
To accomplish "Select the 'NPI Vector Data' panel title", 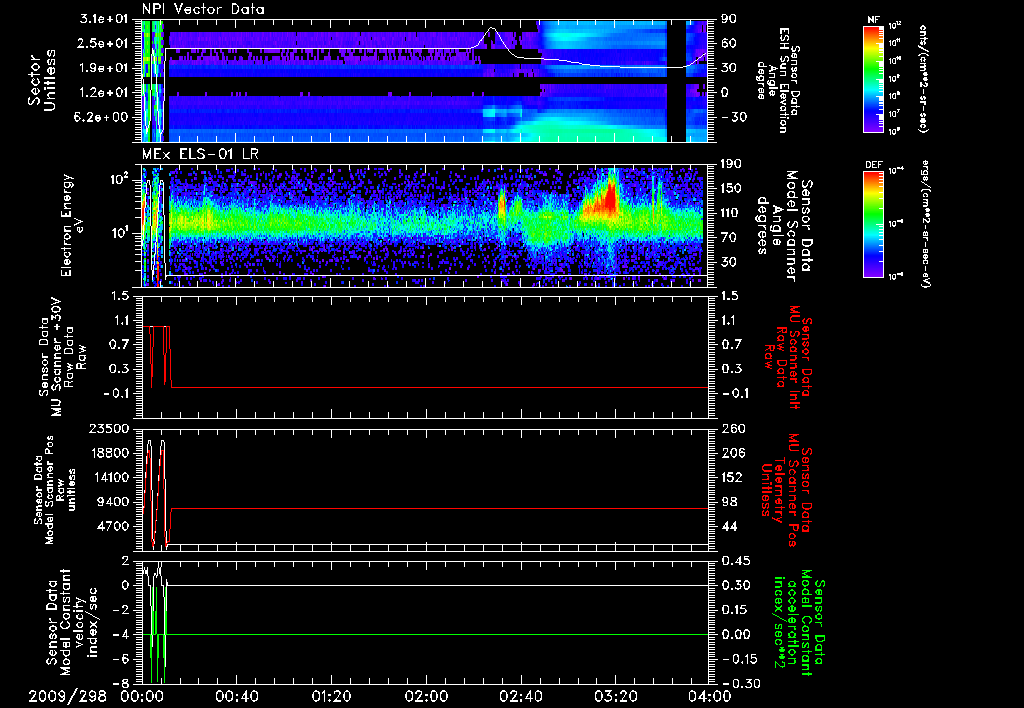I will (x=203, y=9).
